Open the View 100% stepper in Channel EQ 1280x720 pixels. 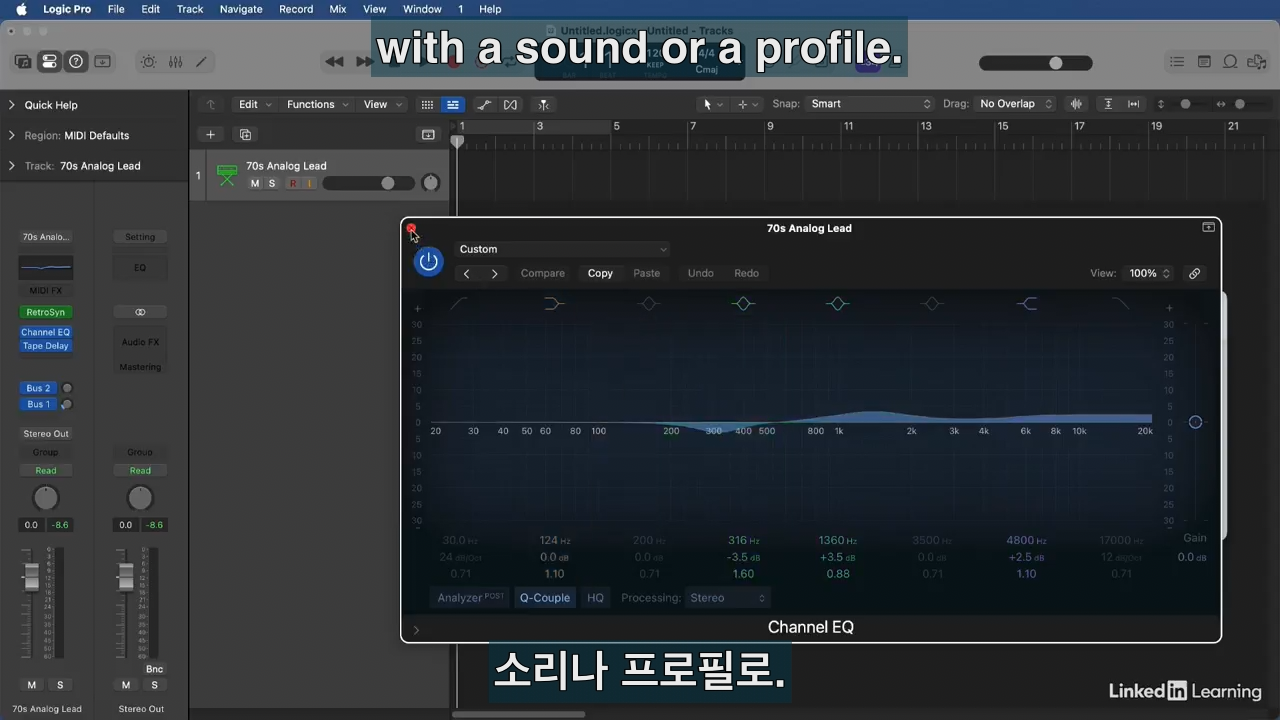tap(1148, 273)
